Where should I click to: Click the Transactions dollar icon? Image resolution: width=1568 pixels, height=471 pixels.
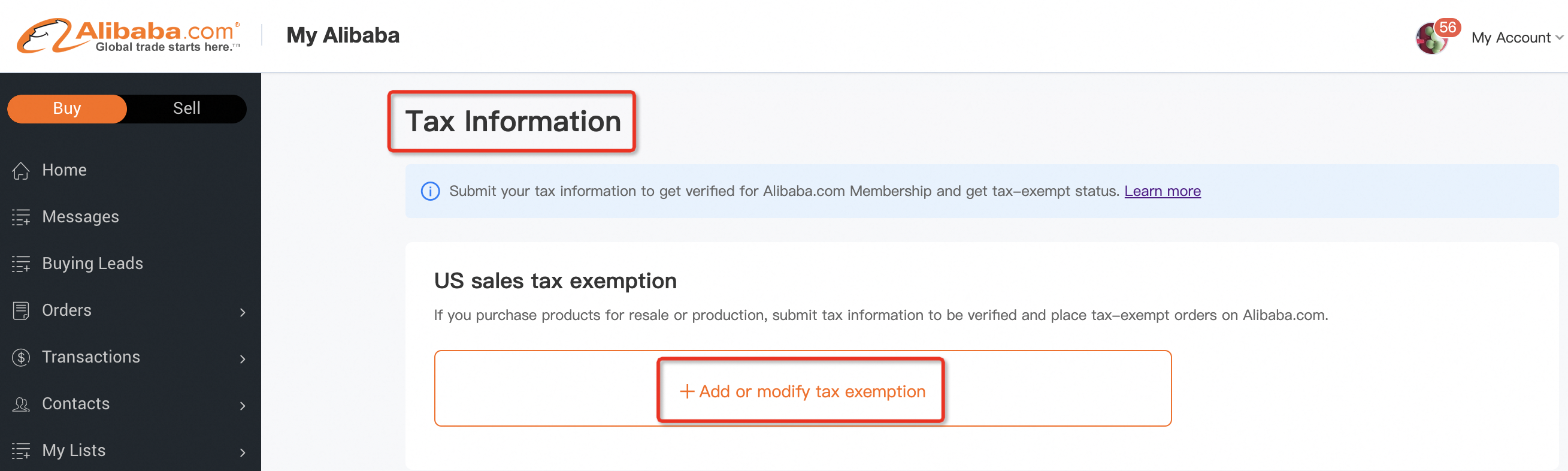[21, 357]
